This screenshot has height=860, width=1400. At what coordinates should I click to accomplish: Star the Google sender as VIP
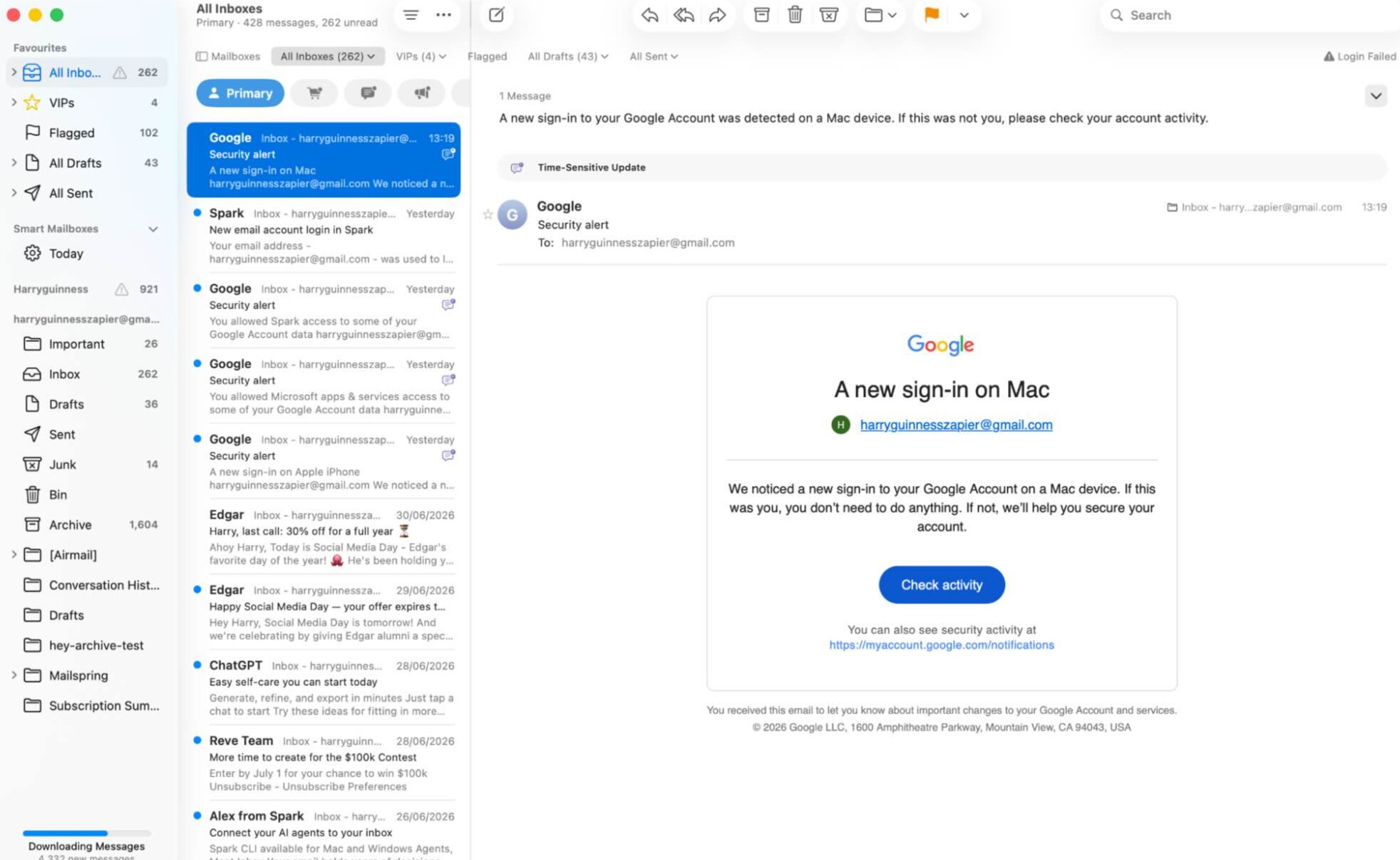pos(488,214)
